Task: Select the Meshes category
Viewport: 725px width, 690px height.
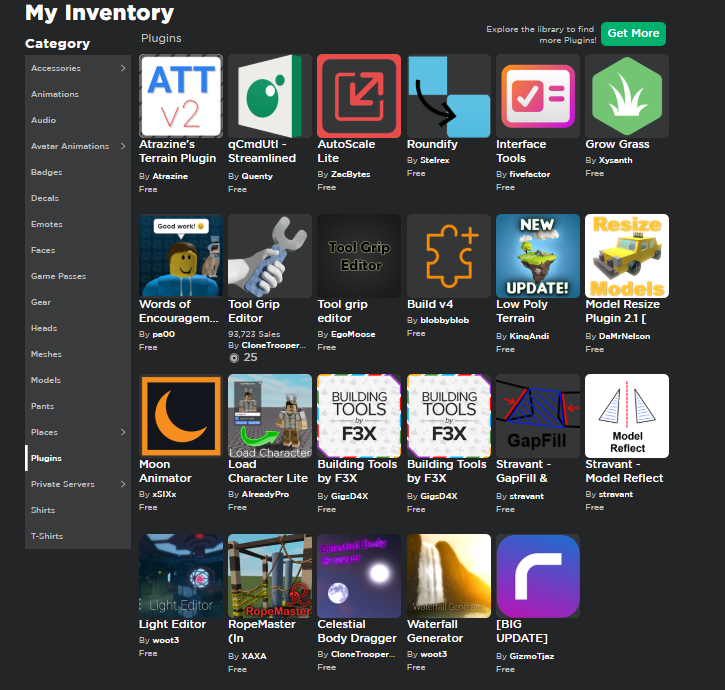Action: pos(78,354)
